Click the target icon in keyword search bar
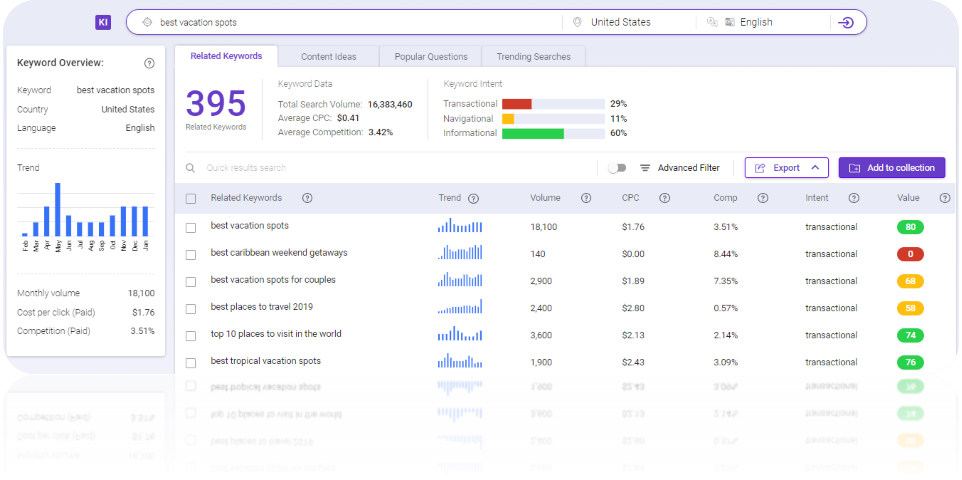The height and width of the screenshot is (480, 962). coord(147,23)
